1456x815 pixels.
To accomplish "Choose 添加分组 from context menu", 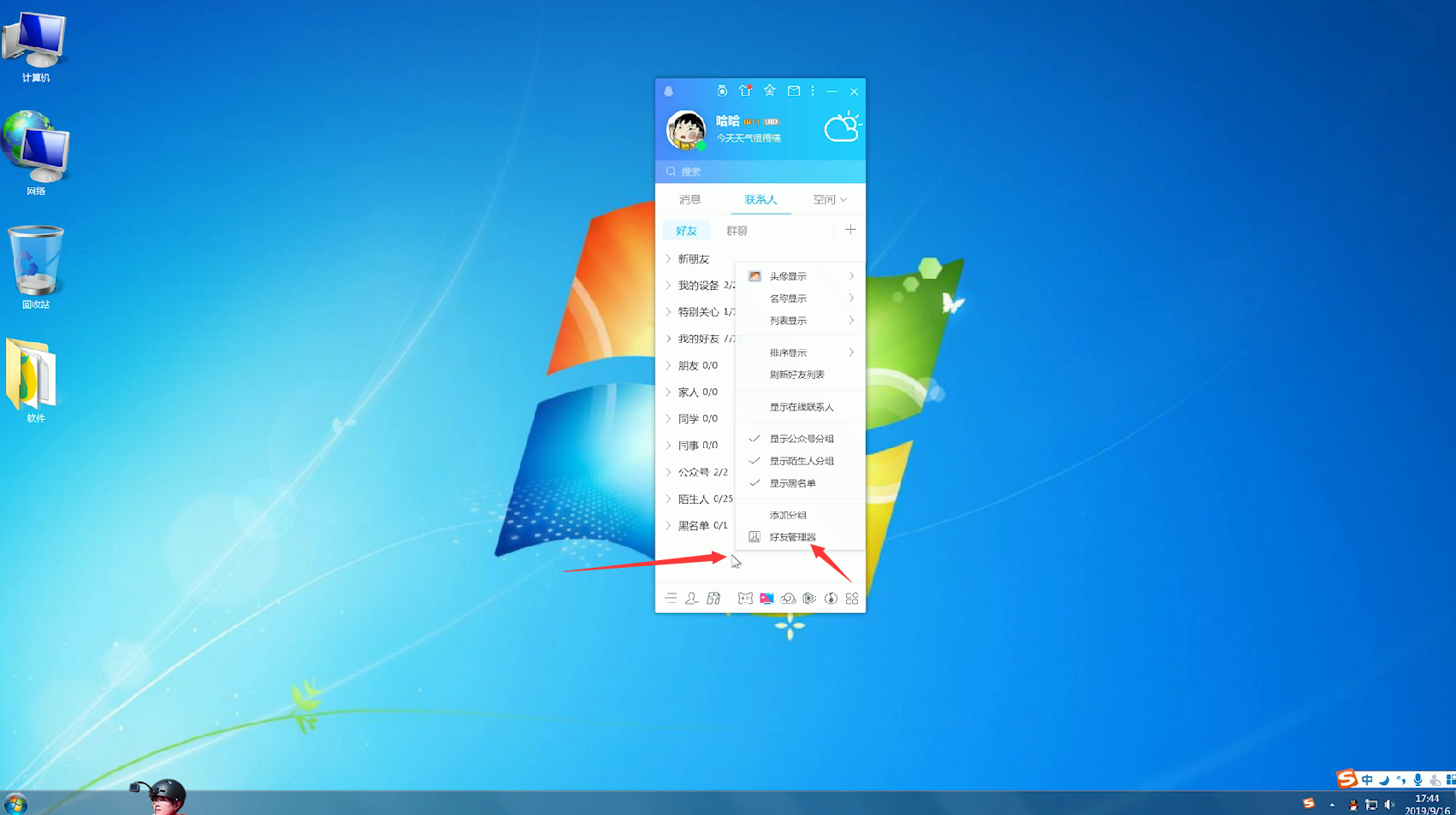I will pyautogui.click(x=801, y=515).
